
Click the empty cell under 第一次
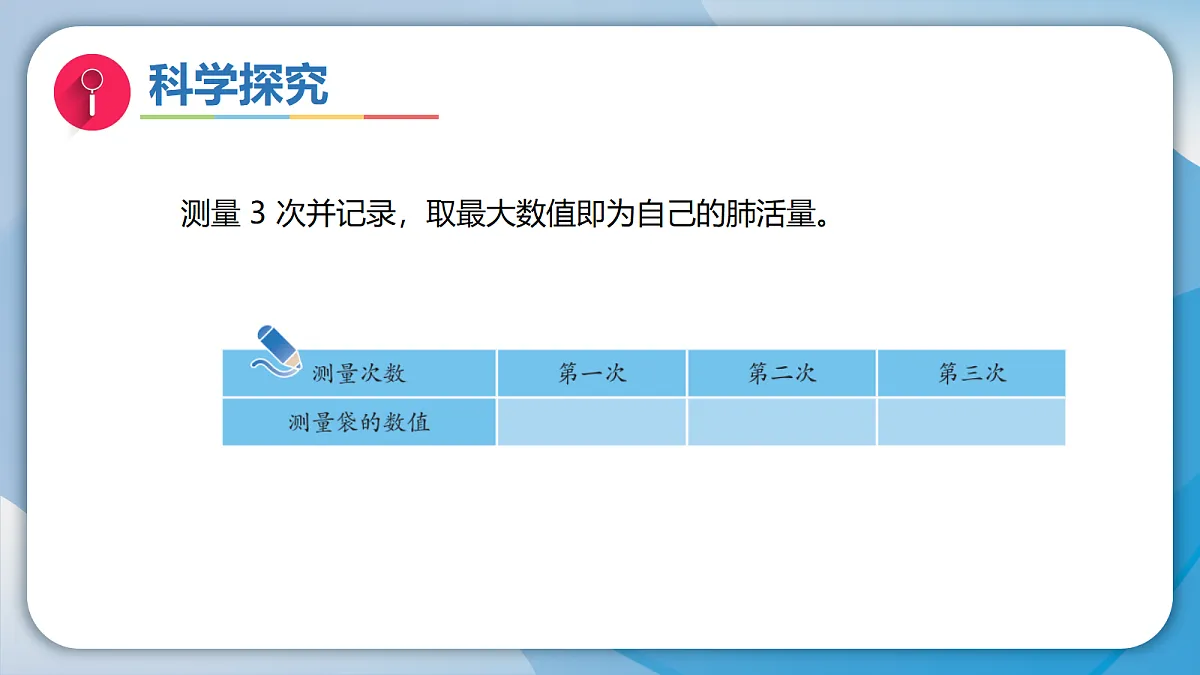click(x=592, y=422)
